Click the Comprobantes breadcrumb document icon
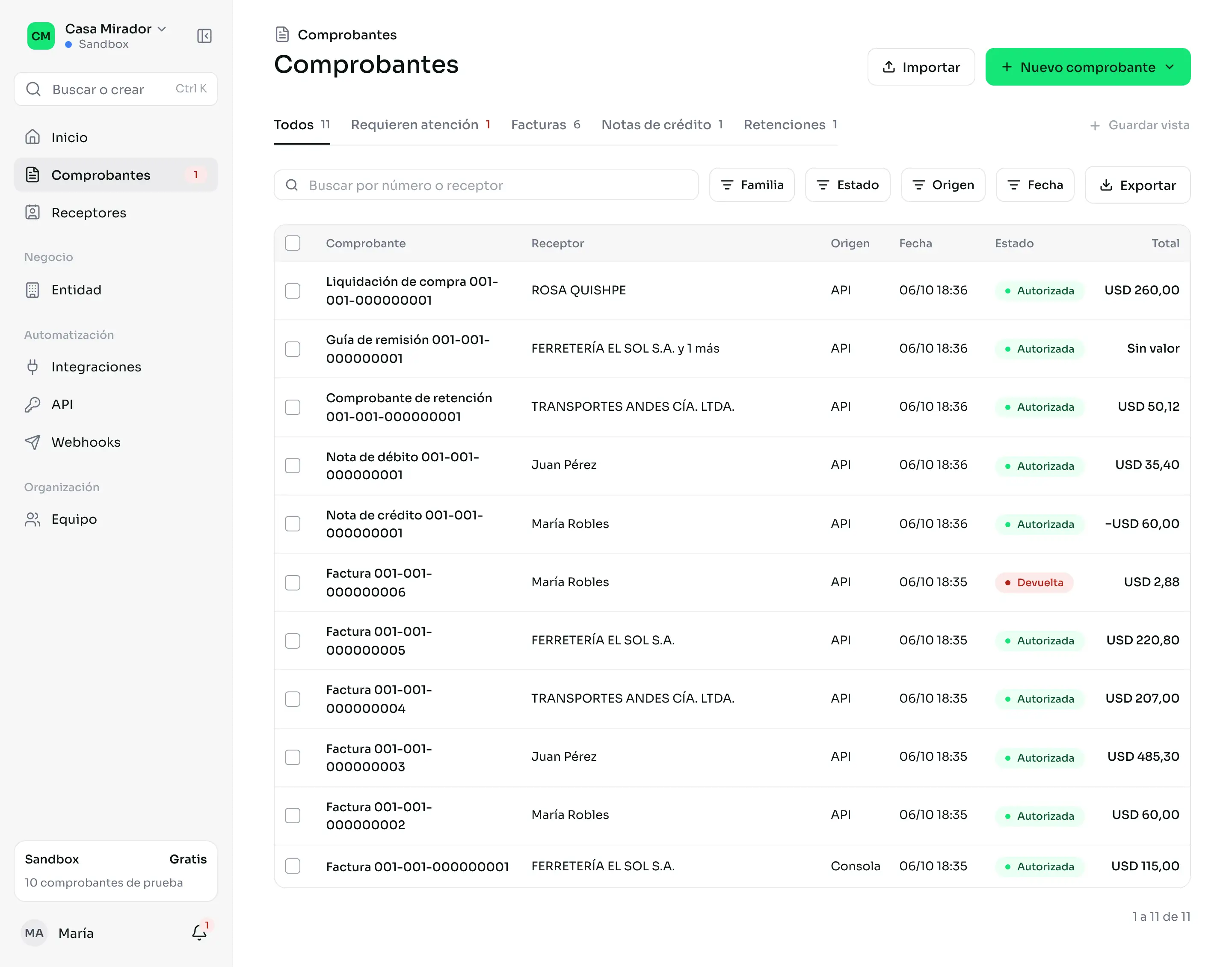 pos(282,35)
